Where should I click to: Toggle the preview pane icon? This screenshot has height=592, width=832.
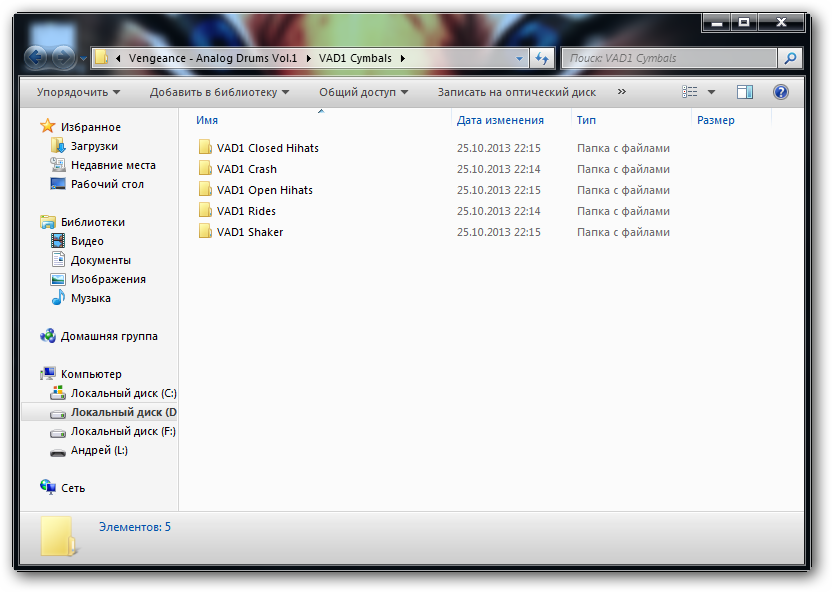pyautogui.click(x=745, y=92)
